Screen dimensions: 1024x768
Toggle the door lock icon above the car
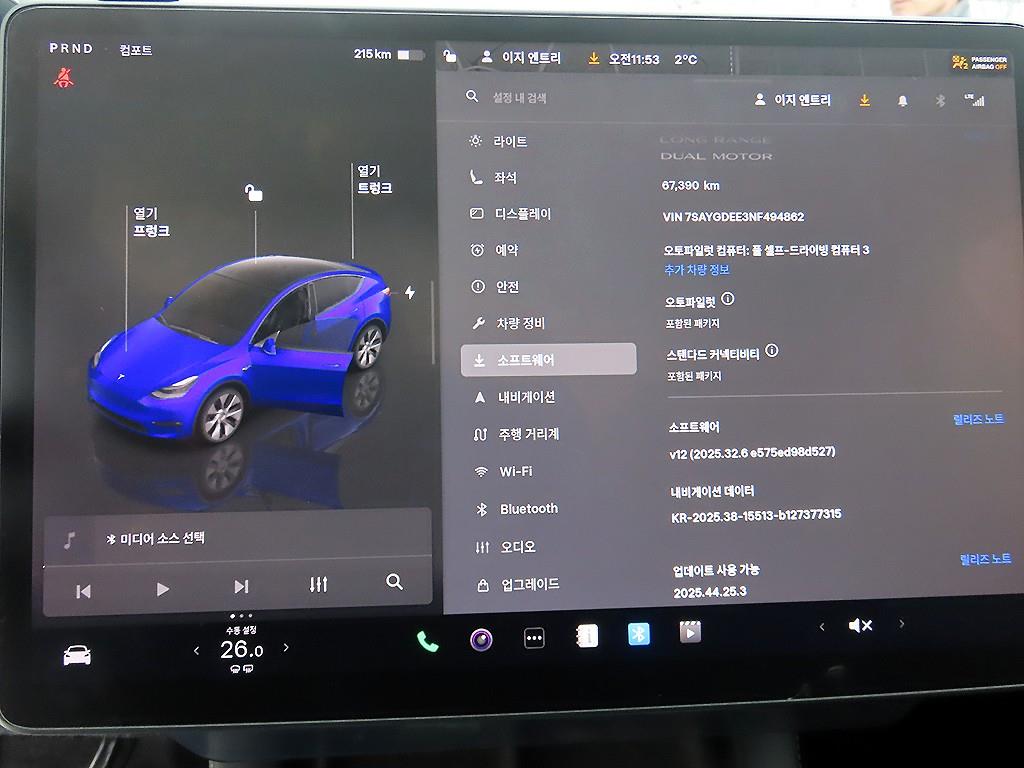(x=254, y=193)
